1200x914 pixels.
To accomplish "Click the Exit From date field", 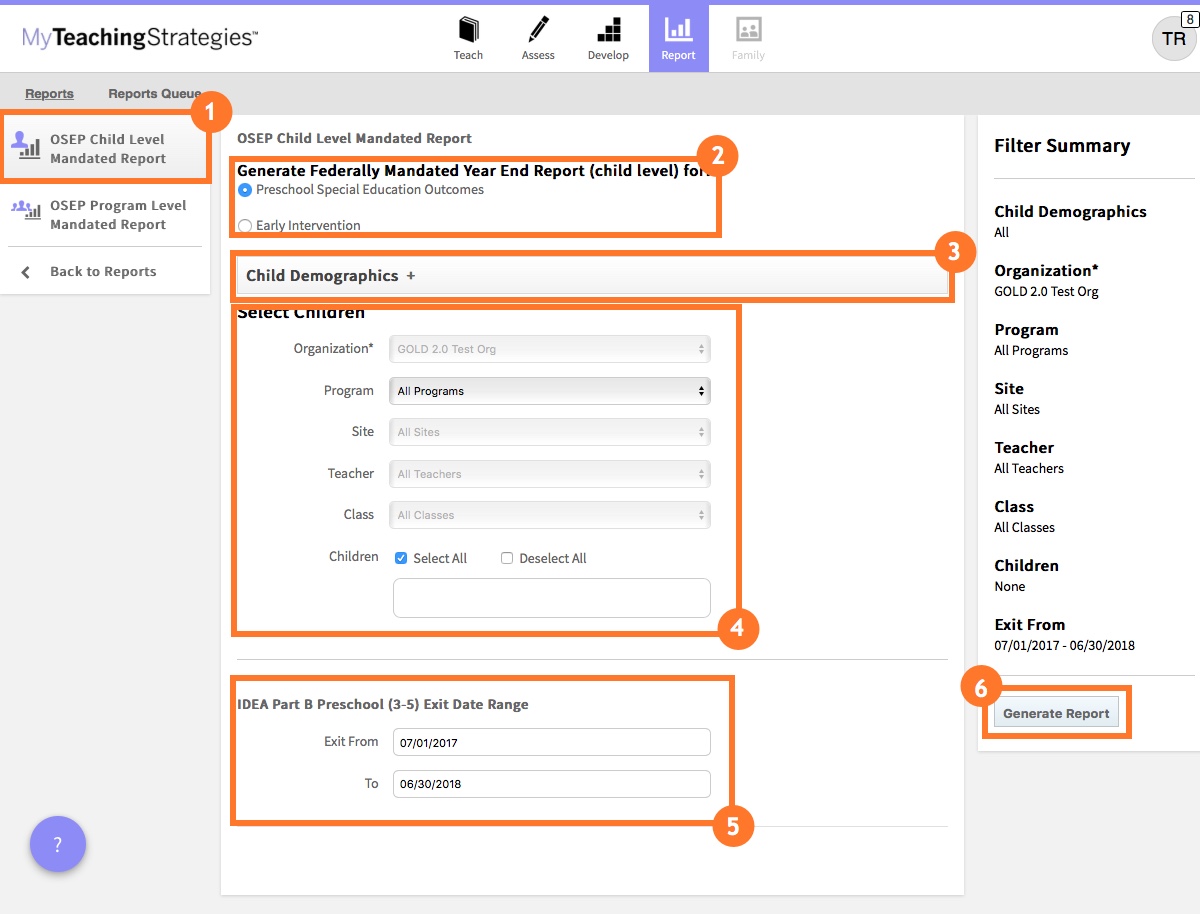I will (x=551, y=743).
